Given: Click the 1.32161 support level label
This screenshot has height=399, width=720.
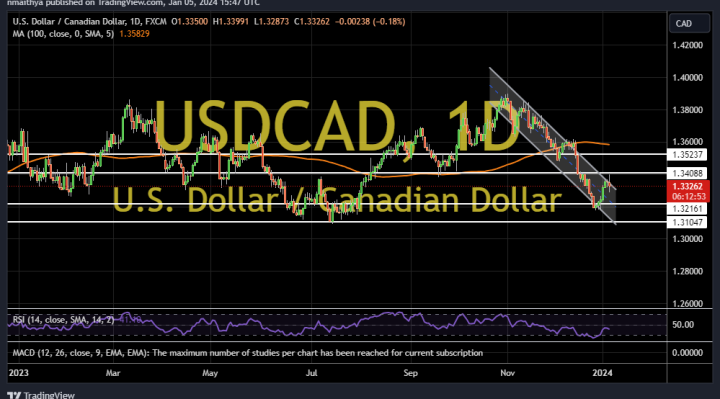Looking at the screenshot, I should pyautogui.click(x=687, y=209).
